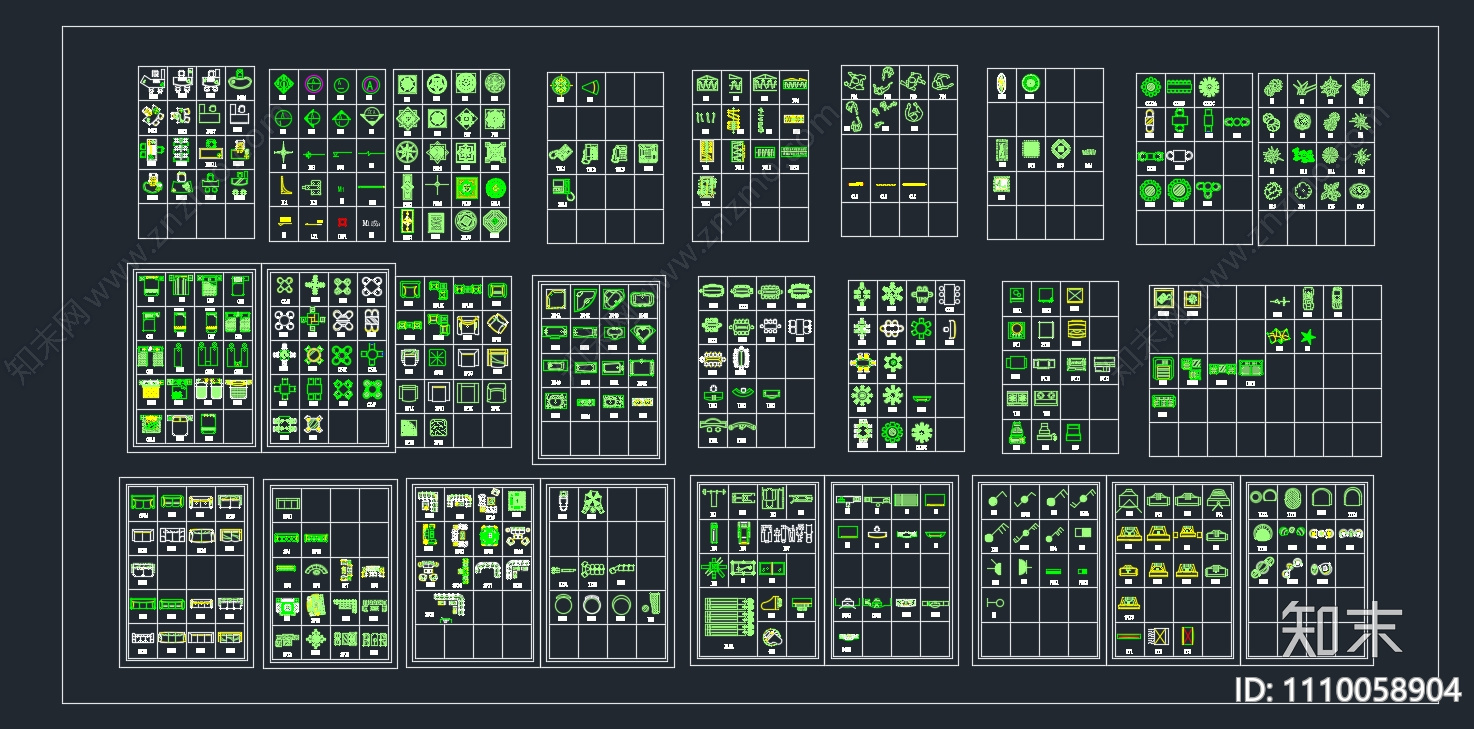This screenshot has width=1474, height=729.
Task: Select the red square block symbol
Action: tap(342, 223)
